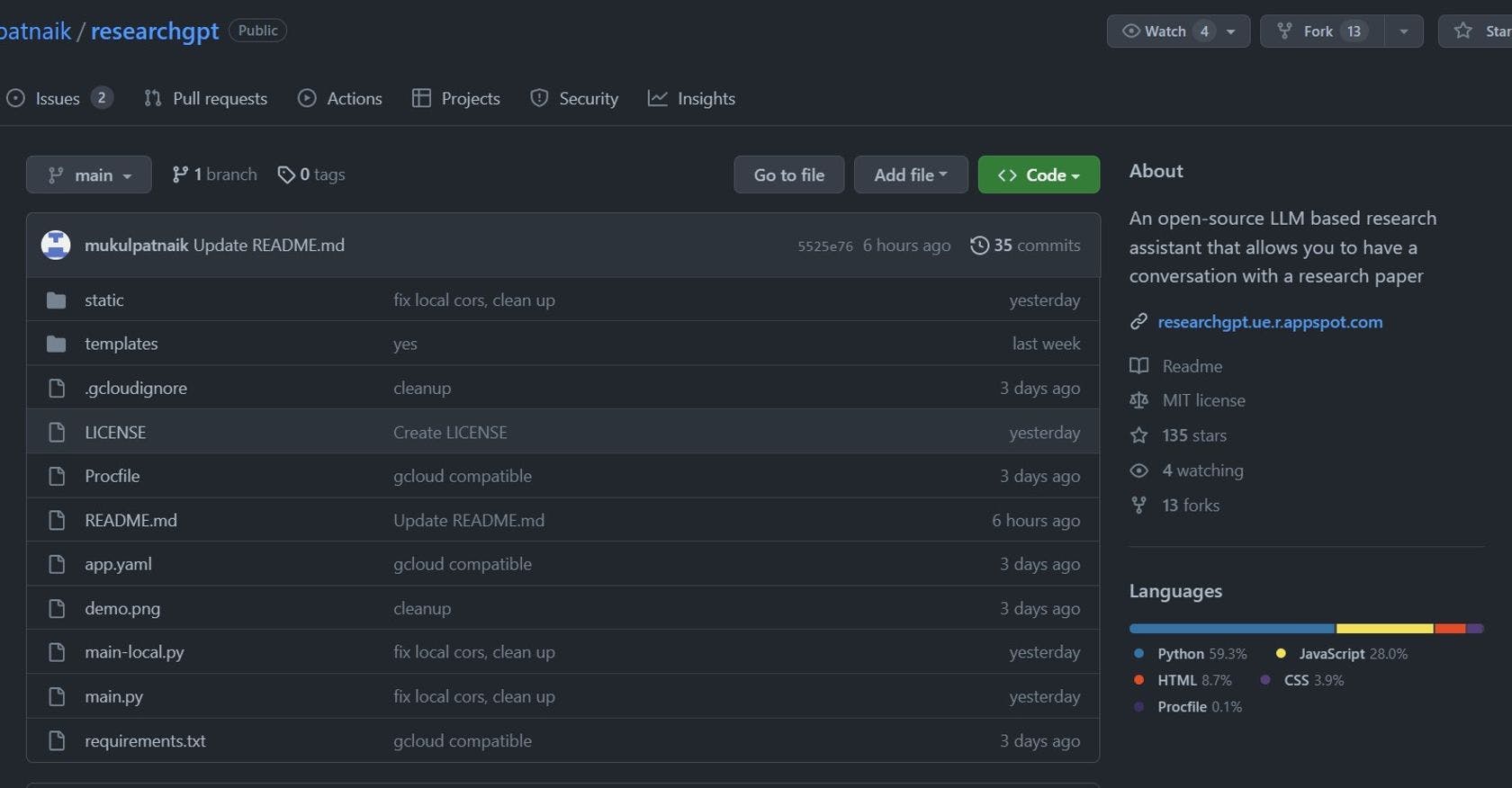Viewport: 1512px width, 788px height.
Task: Click the forks icon in About
Action: (1138, 506)
